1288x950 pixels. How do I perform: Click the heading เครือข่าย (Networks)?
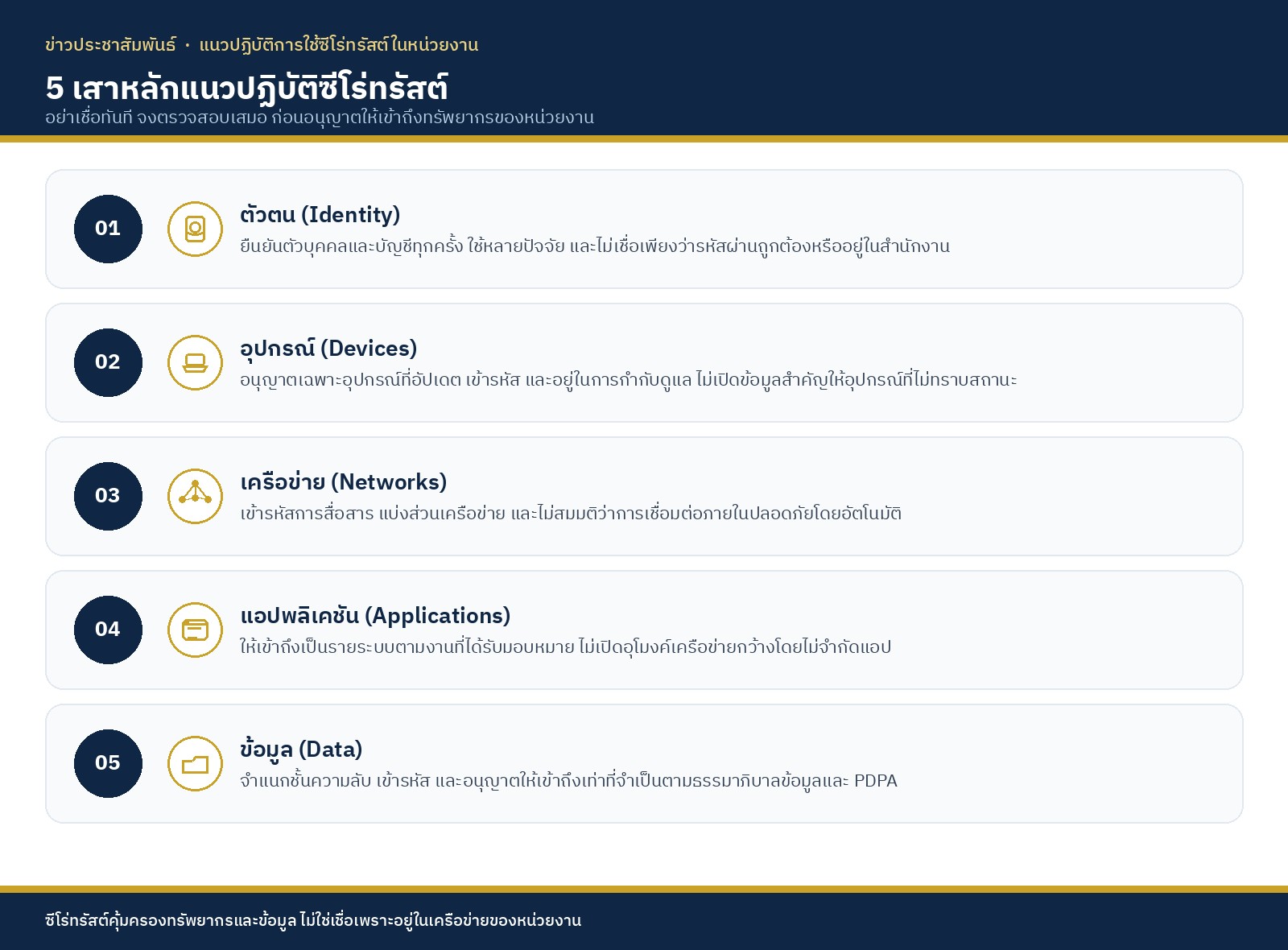click(x=343, y=482)
